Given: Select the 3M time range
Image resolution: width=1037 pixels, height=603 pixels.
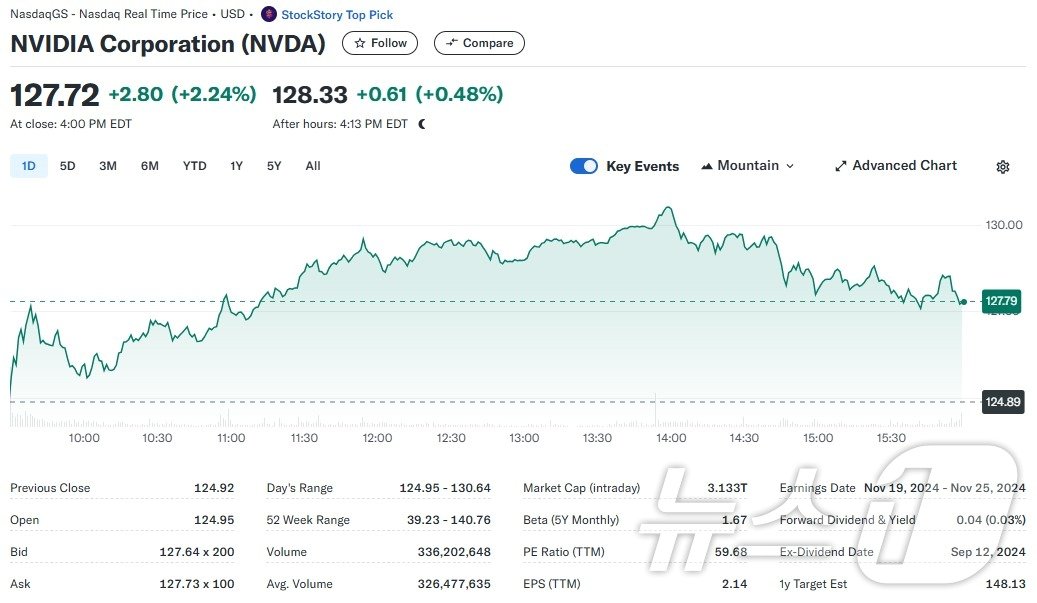Looking at the screenshot, I should point(108,166).
